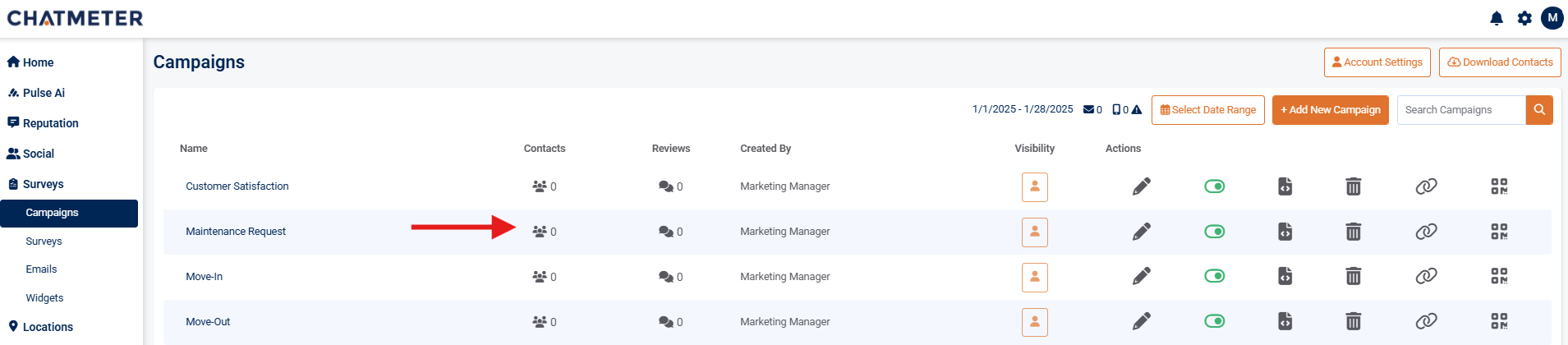The height and width of the screenshot is (345, 1568).
Task: Delete the Maintenance Request campaign via trash icon
Action: tap(1353, 232)
